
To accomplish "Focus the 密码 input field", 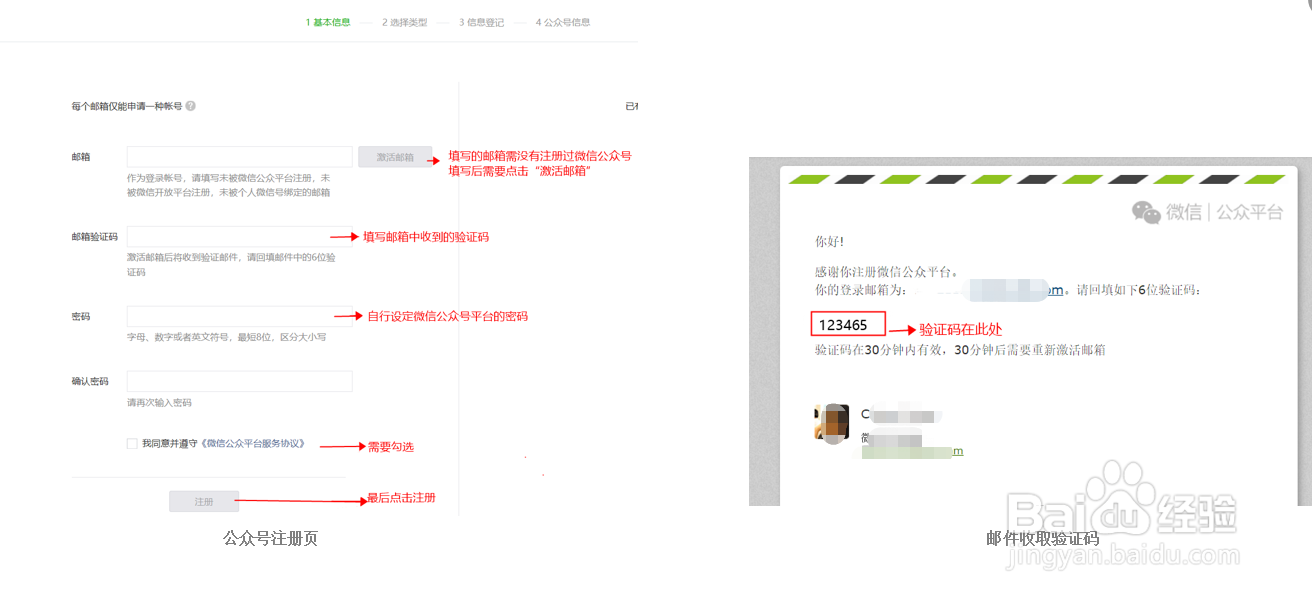I will [240, 316].
